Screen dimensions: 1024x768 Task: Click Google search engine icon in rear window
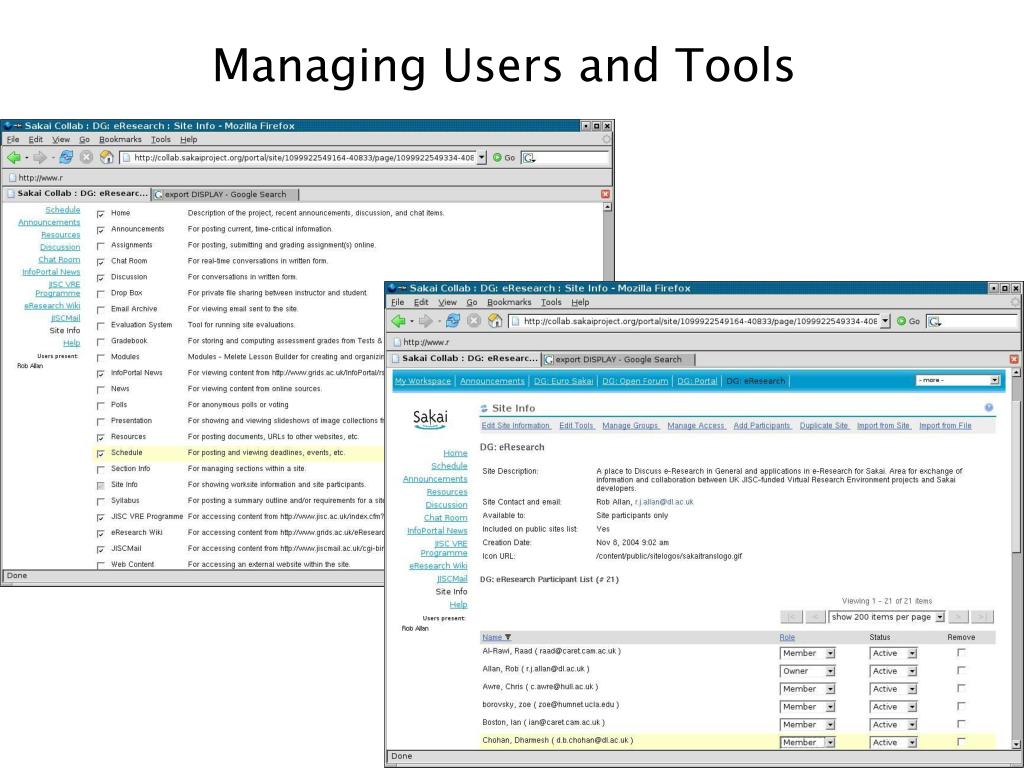click(x=528, y=157)
